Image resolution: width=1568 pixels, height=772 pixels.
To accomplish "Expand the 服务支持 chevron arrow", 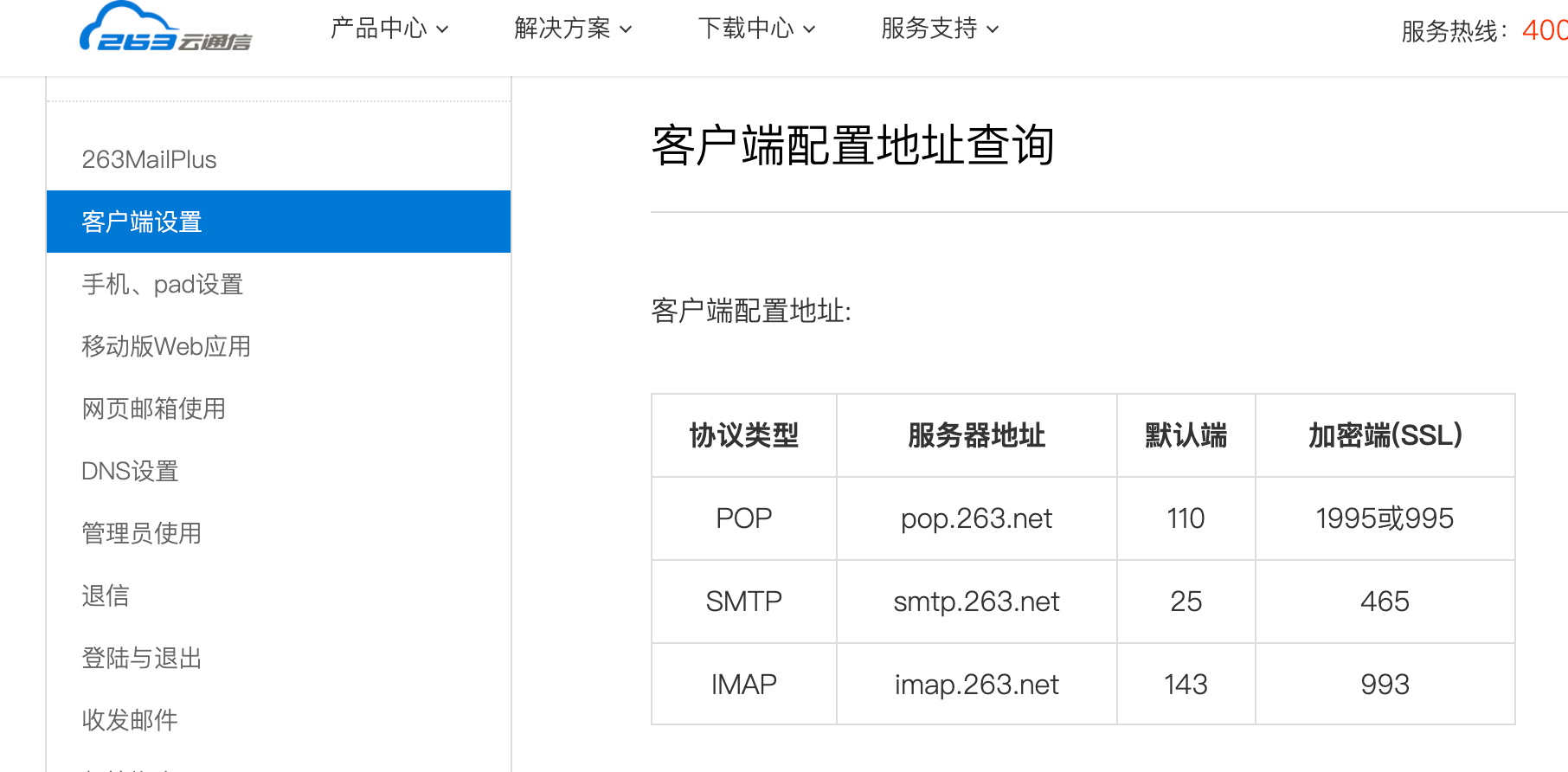I will [993, 29].
